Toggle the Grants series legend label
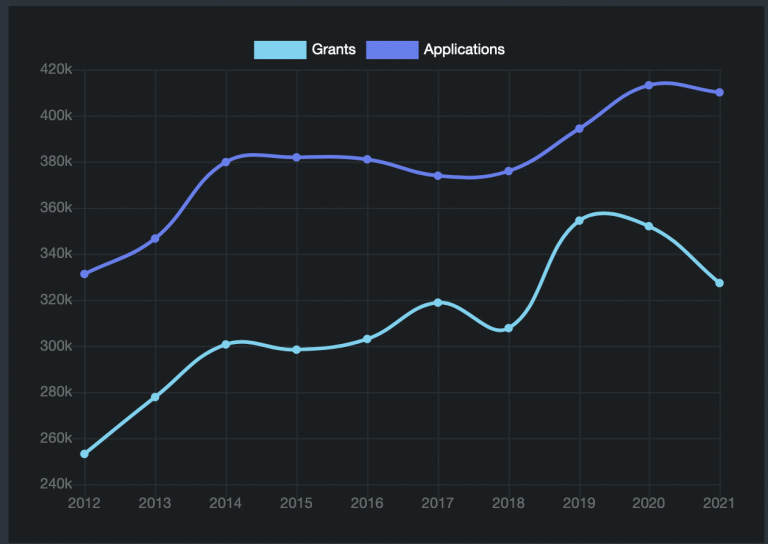768x544 pixels. (333, 49)
